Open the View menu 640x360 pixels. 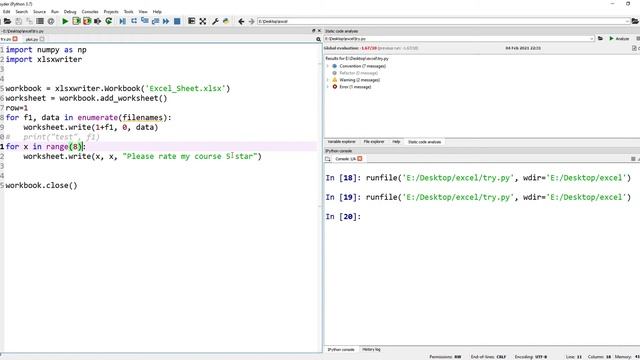click(143, 12)
